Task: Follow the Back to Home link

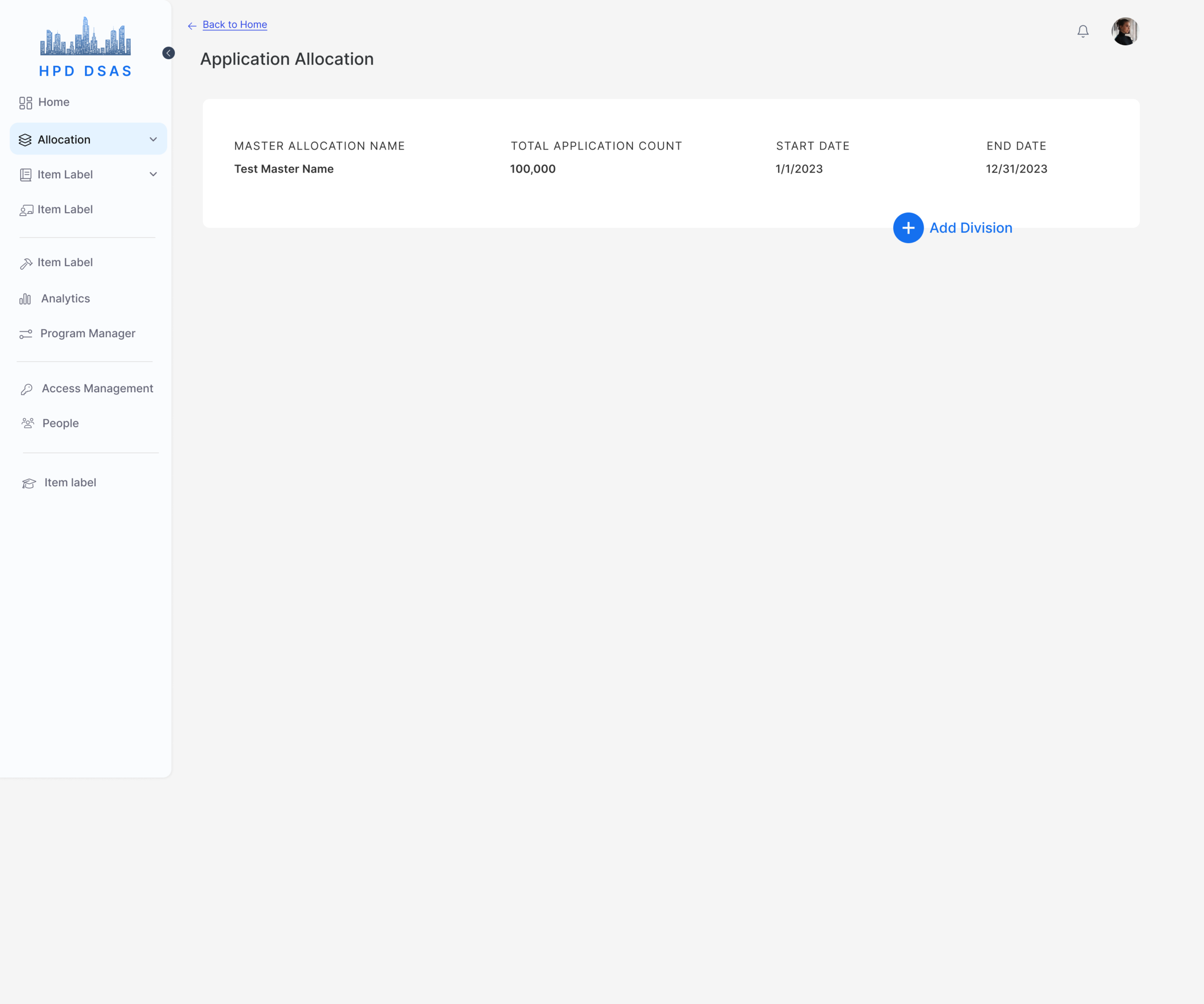Action: click(235, 24)
